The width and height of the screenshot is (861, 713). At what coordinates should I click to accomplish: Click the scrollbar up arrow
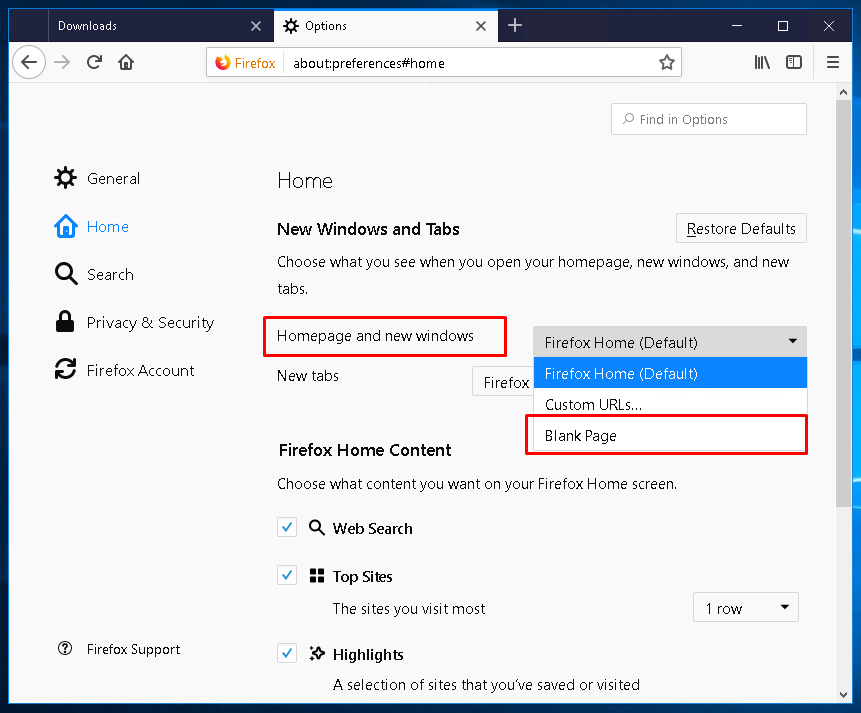(843, 92)
